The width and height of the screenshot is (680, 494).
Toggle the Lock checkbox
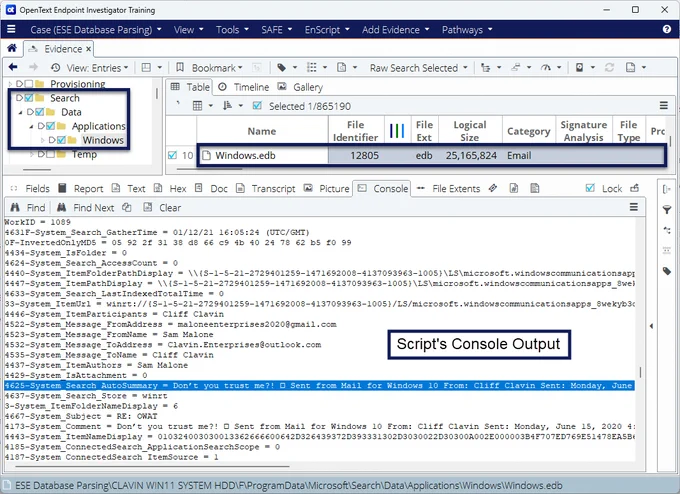tap(590, 188)
